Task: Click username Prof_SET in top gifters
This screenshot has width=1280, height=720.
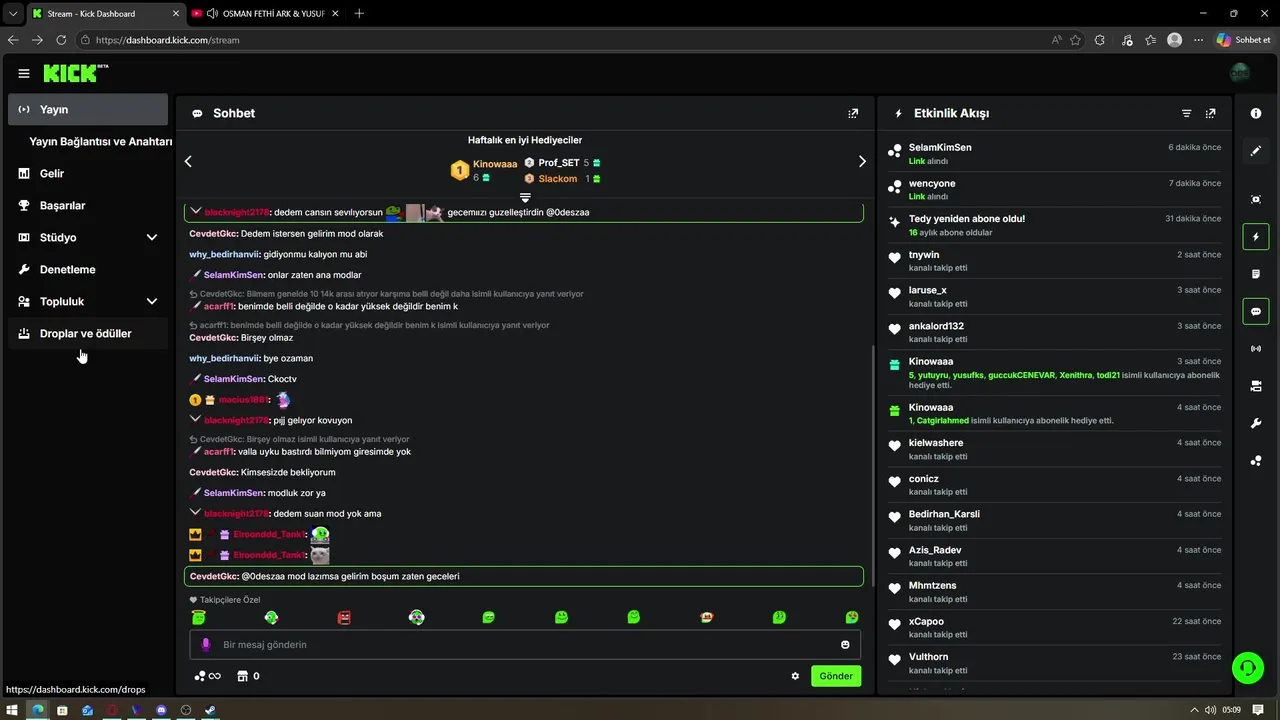Action: click(x=559, y=162)
